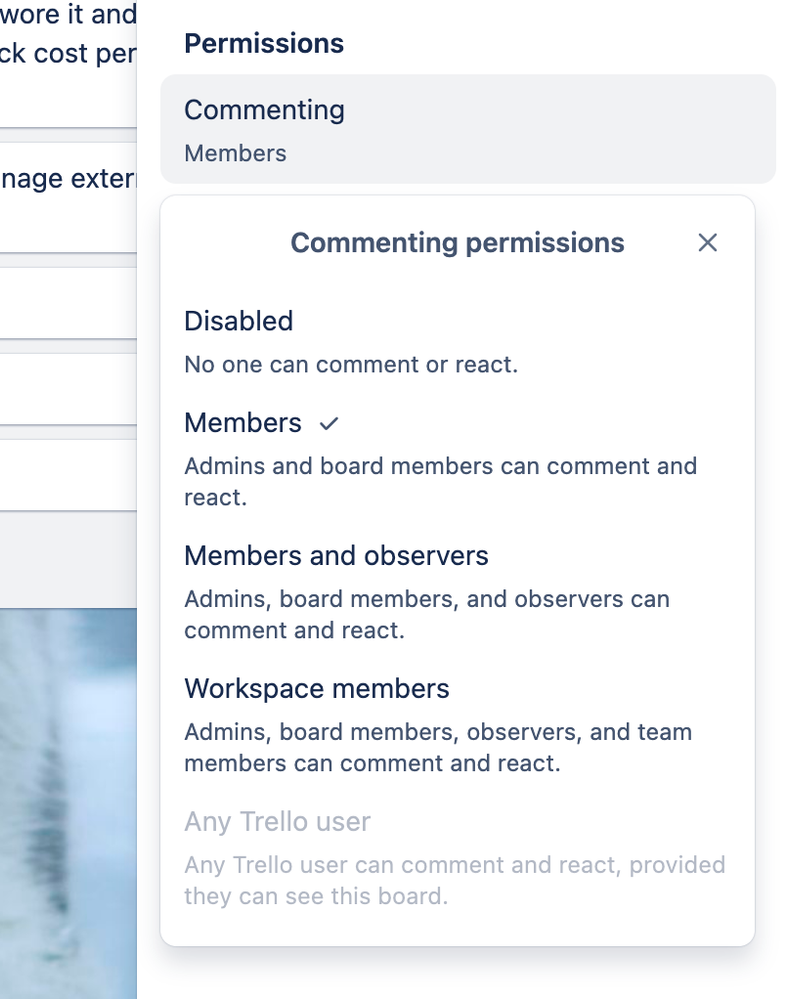The height and width of the screenshot is (999, 790).
Task: Click the Permissions heading
Action: (264, 44)
